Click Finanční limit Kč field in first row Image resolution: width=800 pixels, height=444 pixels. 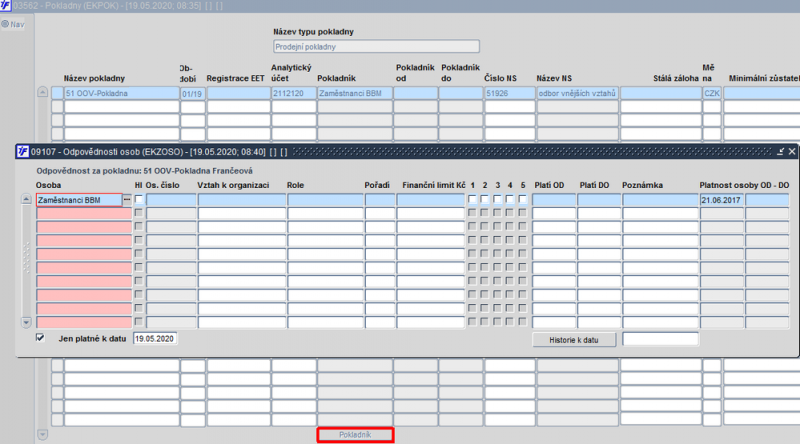pos(431,200)
